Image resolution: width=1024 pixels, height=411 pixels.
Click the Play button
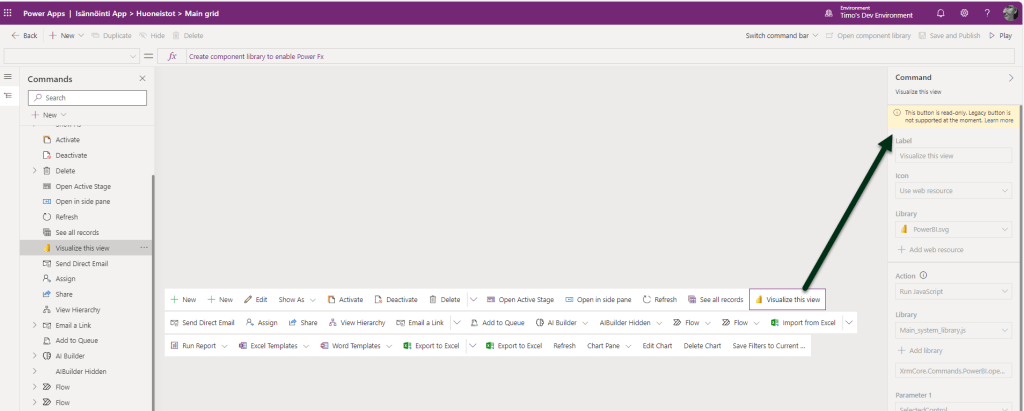(x=1000, y=35)
